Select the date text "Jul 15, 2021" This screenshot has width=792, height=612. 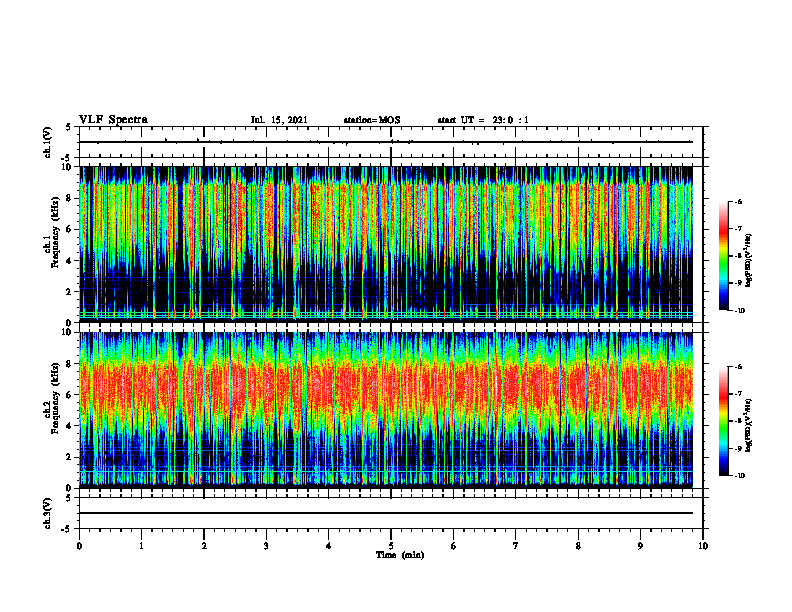[279, 120]
